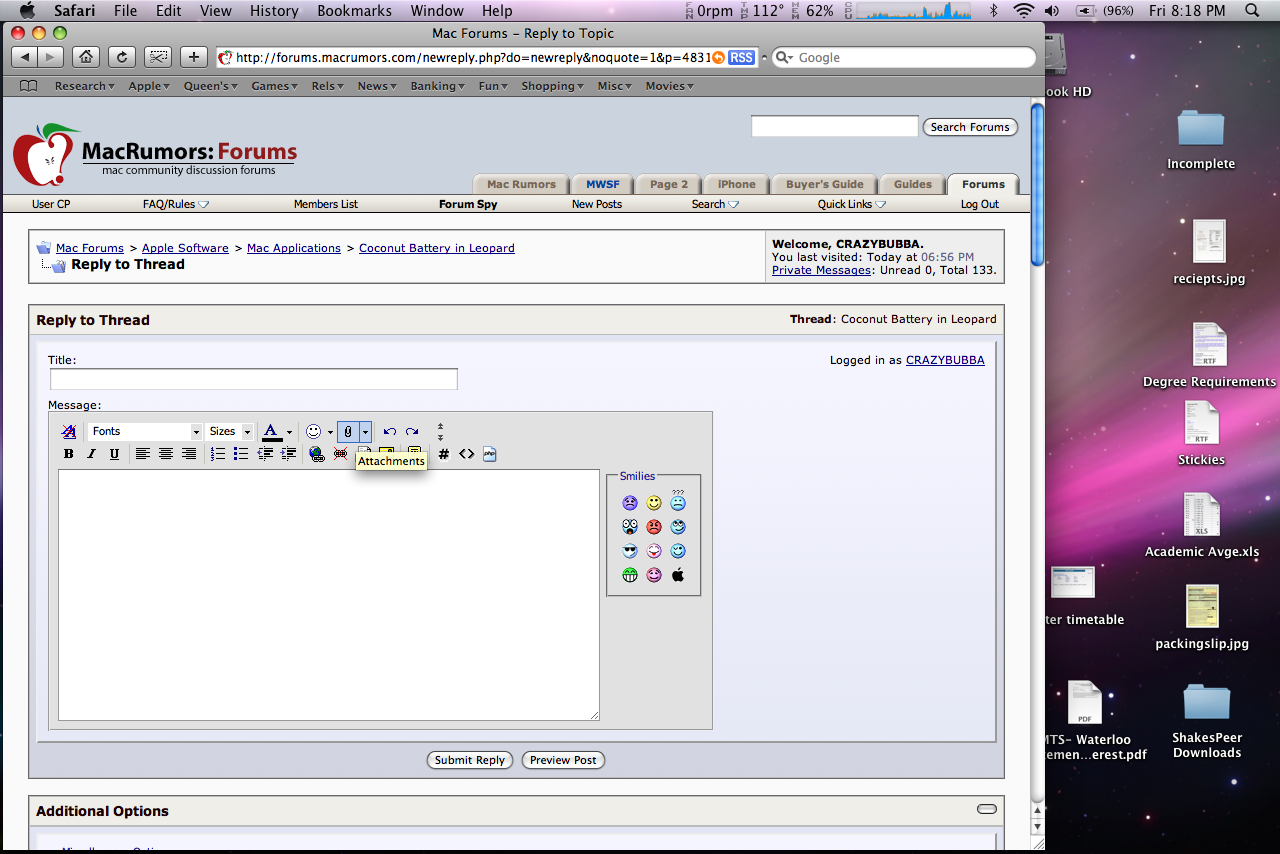This screenshot has width=1280, height=854.
Task: Expand the Quick Links menu
Action: [x=852, y=204]
